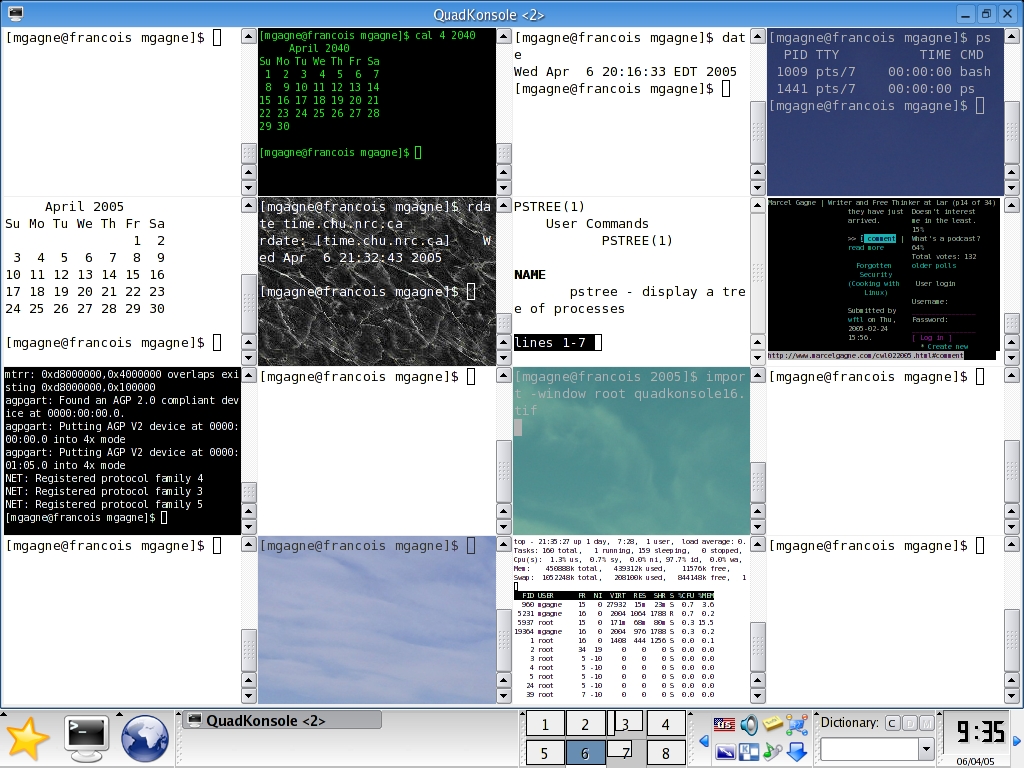Launch the Konsole terminal from panel
Image resolution: width=1024 pixels, height=768 pixels.
point(86,739)
